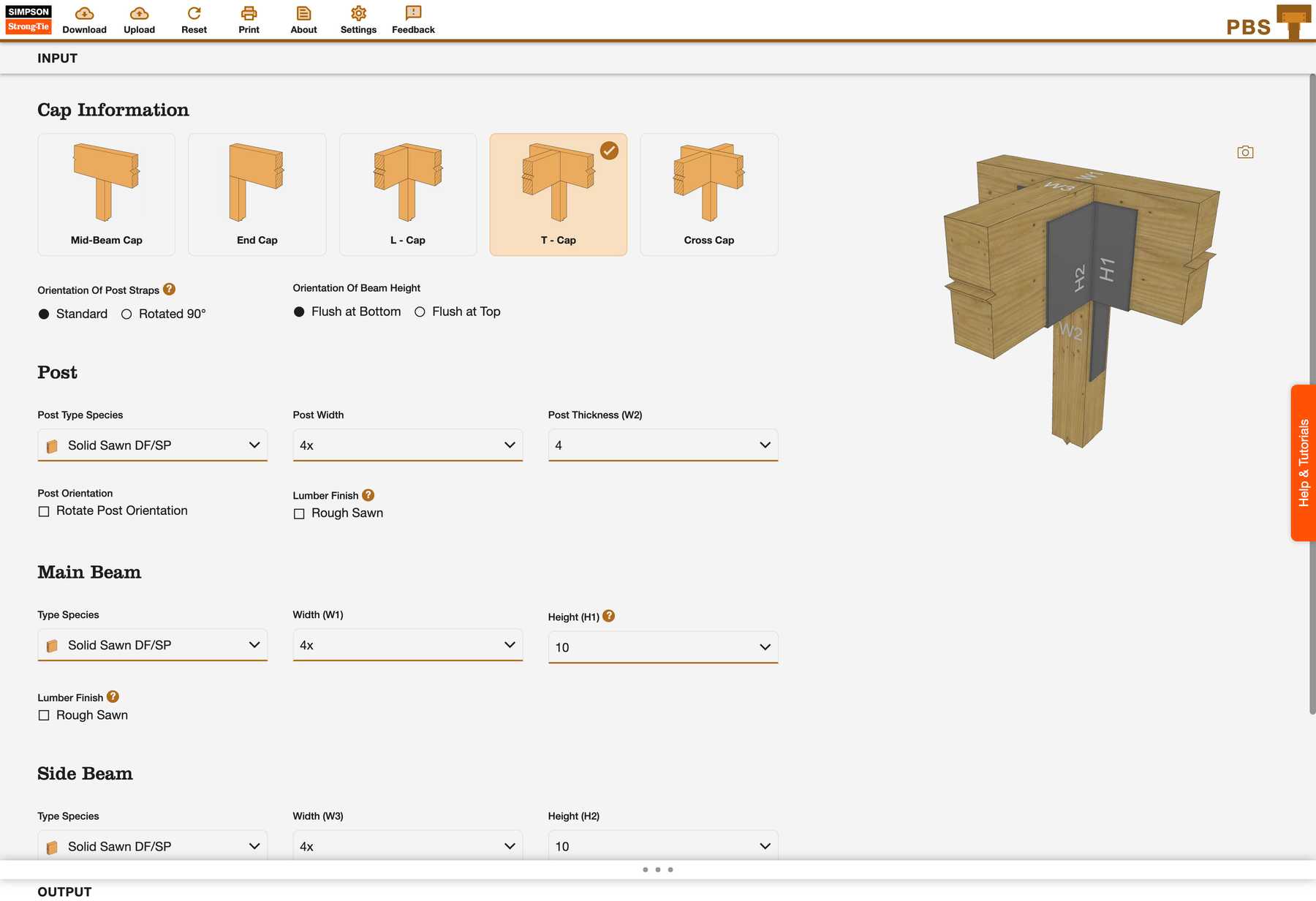
Task: Open the Main Beam Width (W1) dropdown
Action: (407, 645)
